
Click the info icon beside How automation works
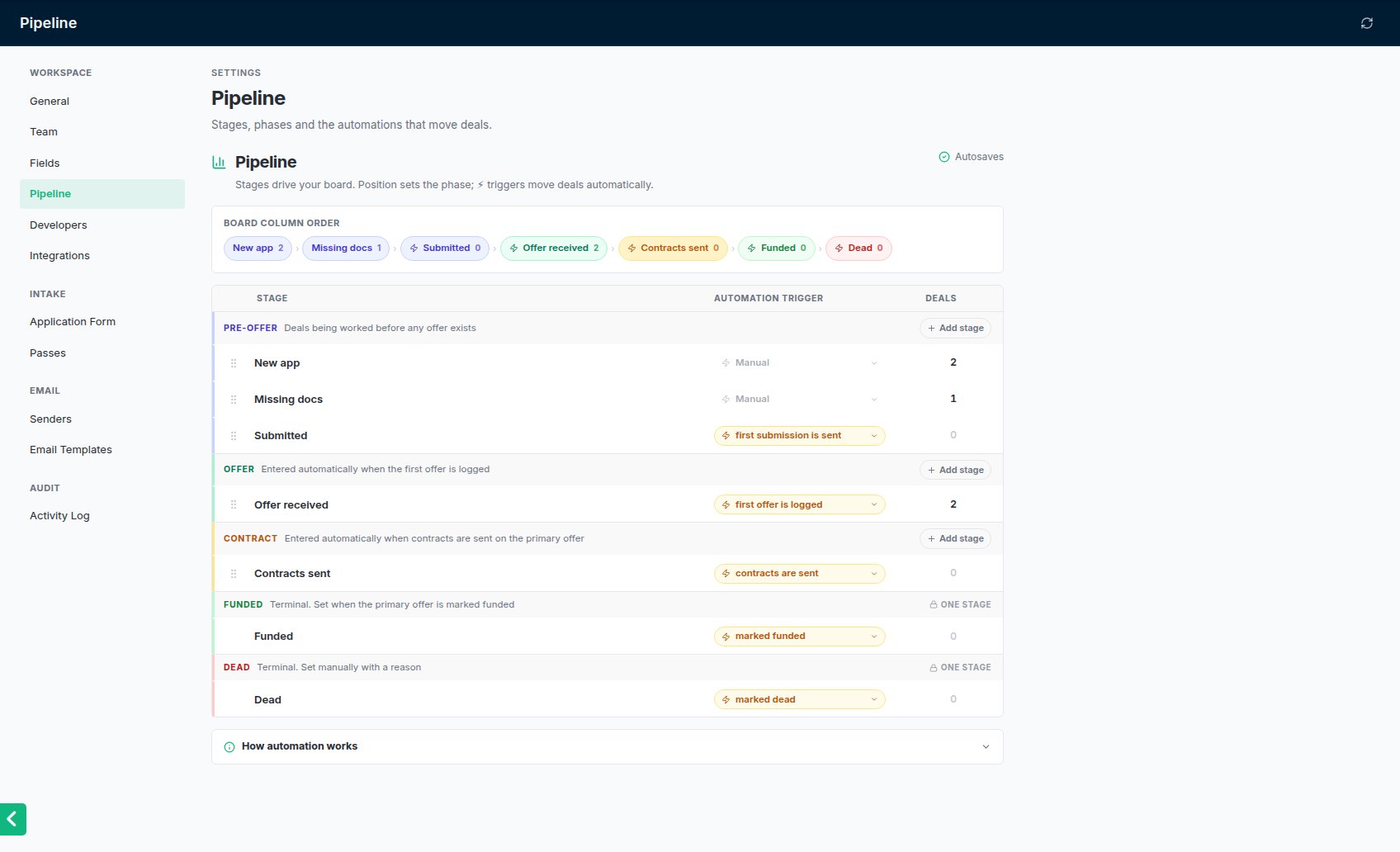(x=229, y=747)
